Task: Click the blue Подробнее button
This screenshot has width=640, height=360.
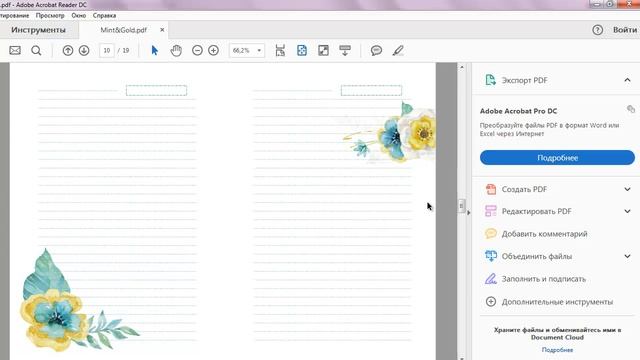Action: [557, 158]
